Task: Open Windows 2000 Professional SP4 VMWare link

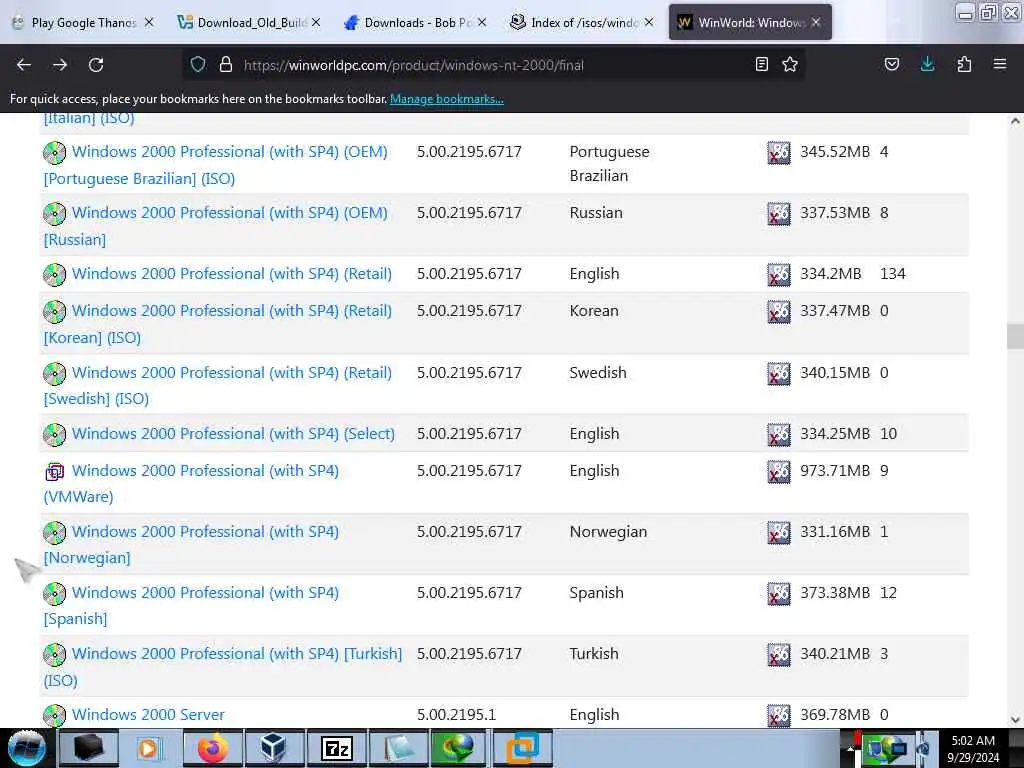Action: click(191, 483)
